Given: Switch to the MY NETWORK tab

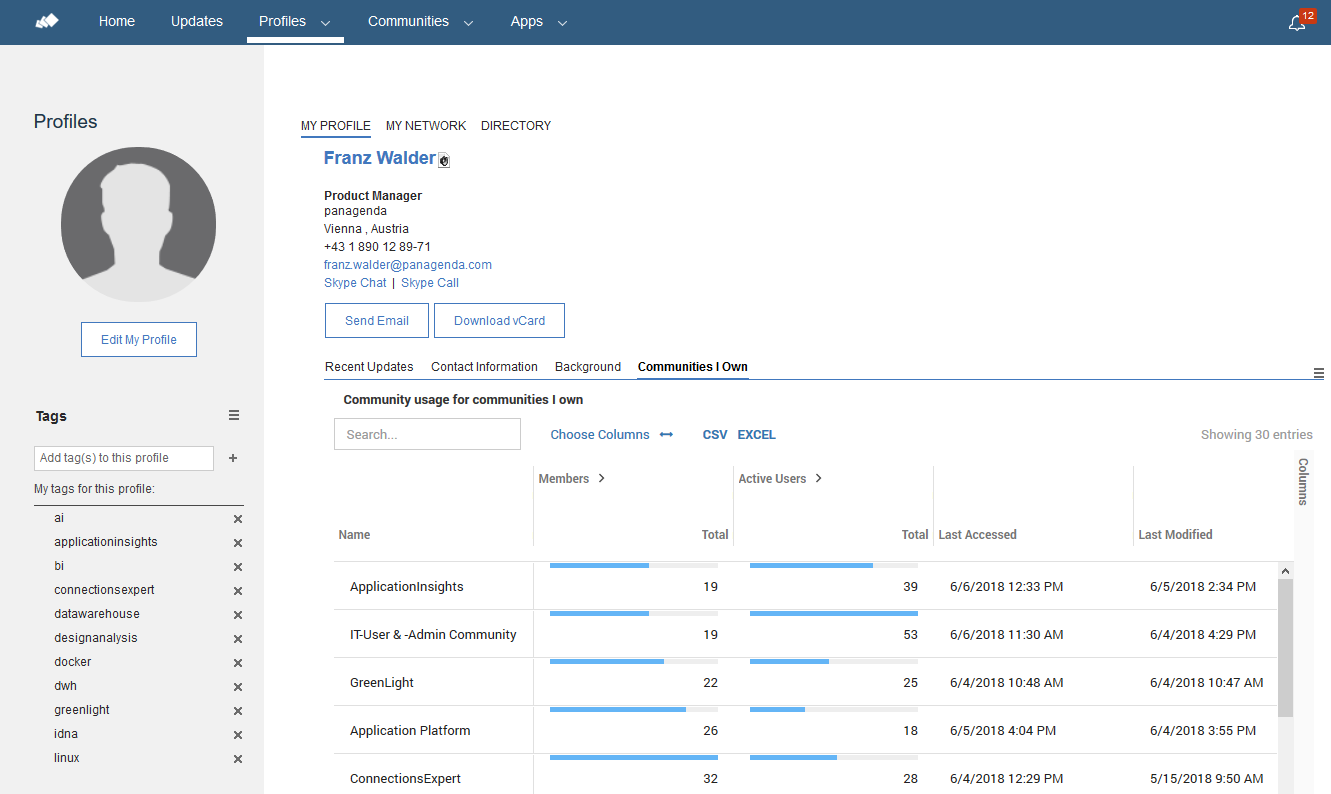Looking at the screenshot, I should click(426, 126).
